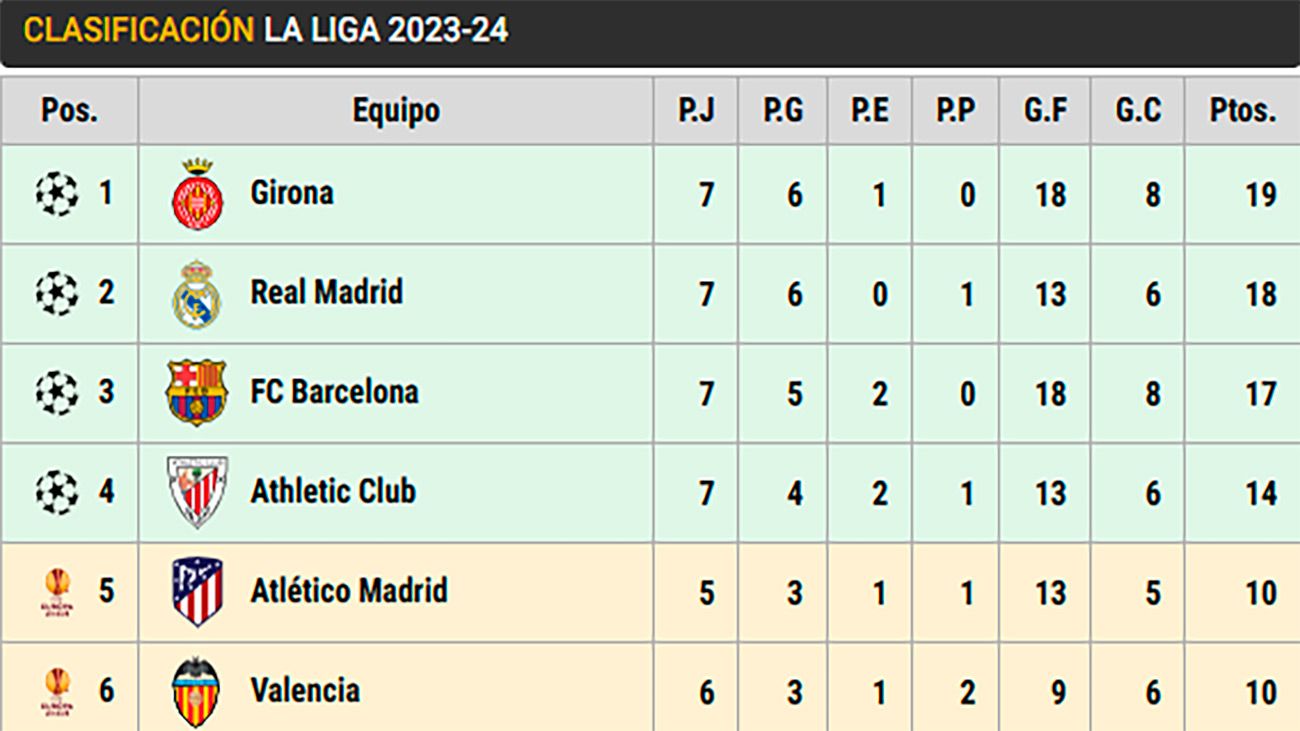Click the FC Barcelona club crest
1300x731 pixels.
(196, 392)
